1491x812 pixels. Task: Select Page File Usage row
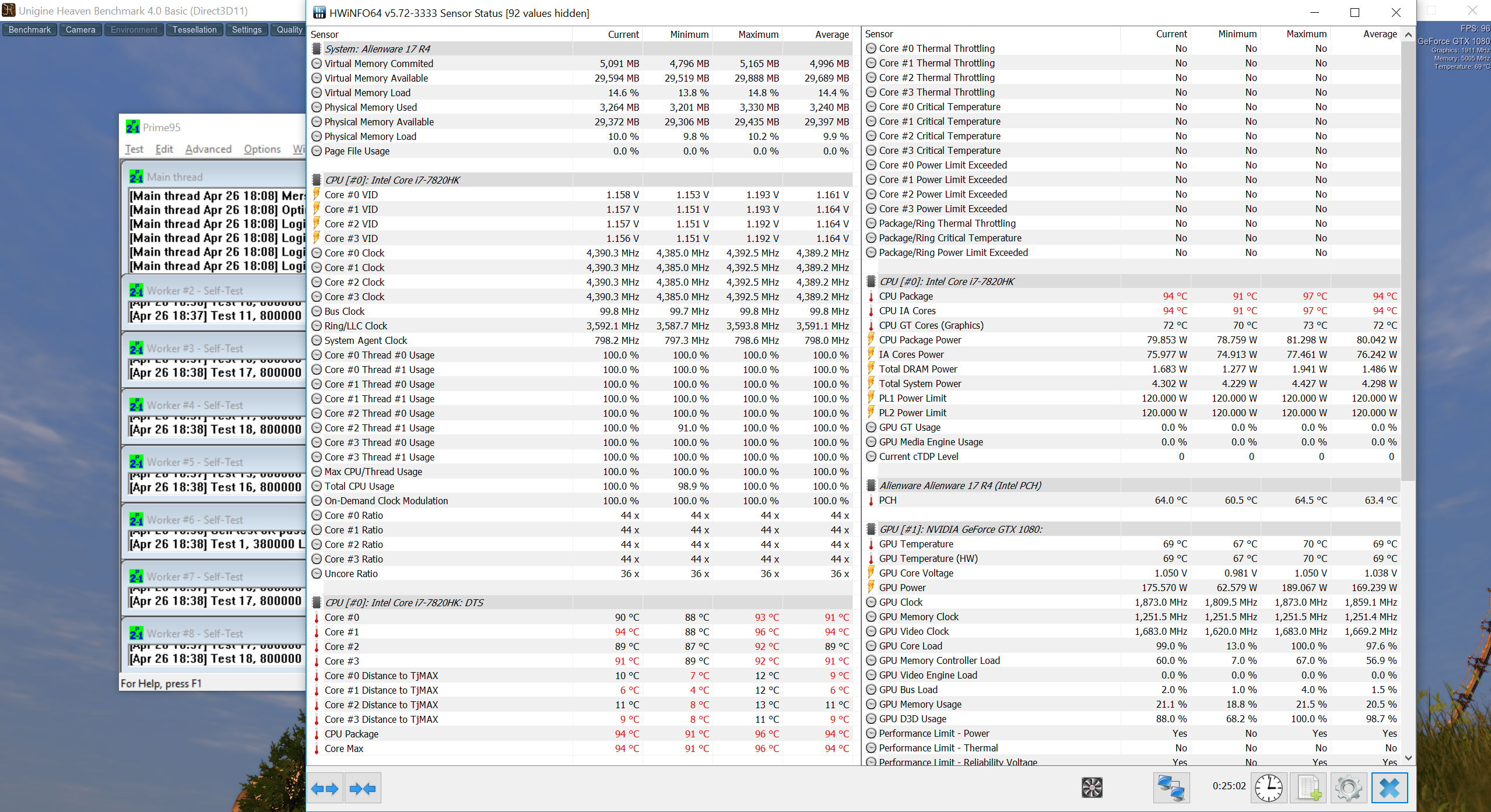[581, 150]
